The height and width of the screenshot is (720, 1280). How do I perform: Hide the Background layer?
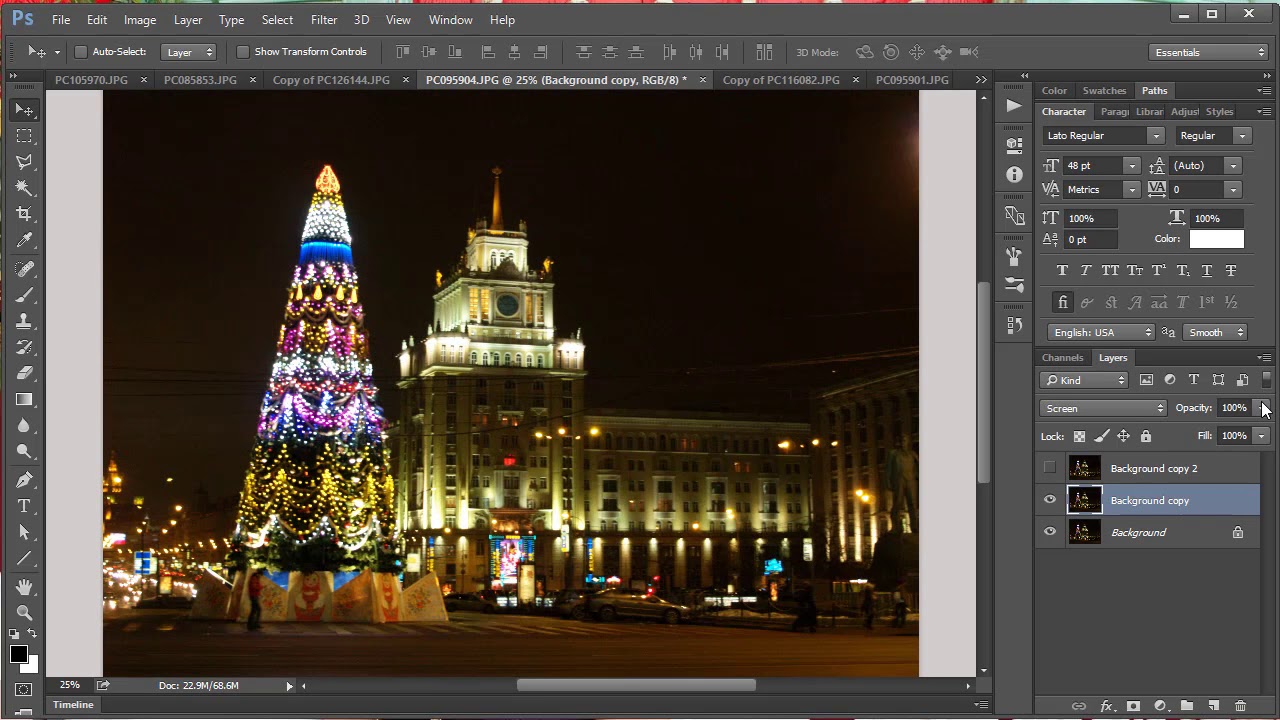(1050, 532)
